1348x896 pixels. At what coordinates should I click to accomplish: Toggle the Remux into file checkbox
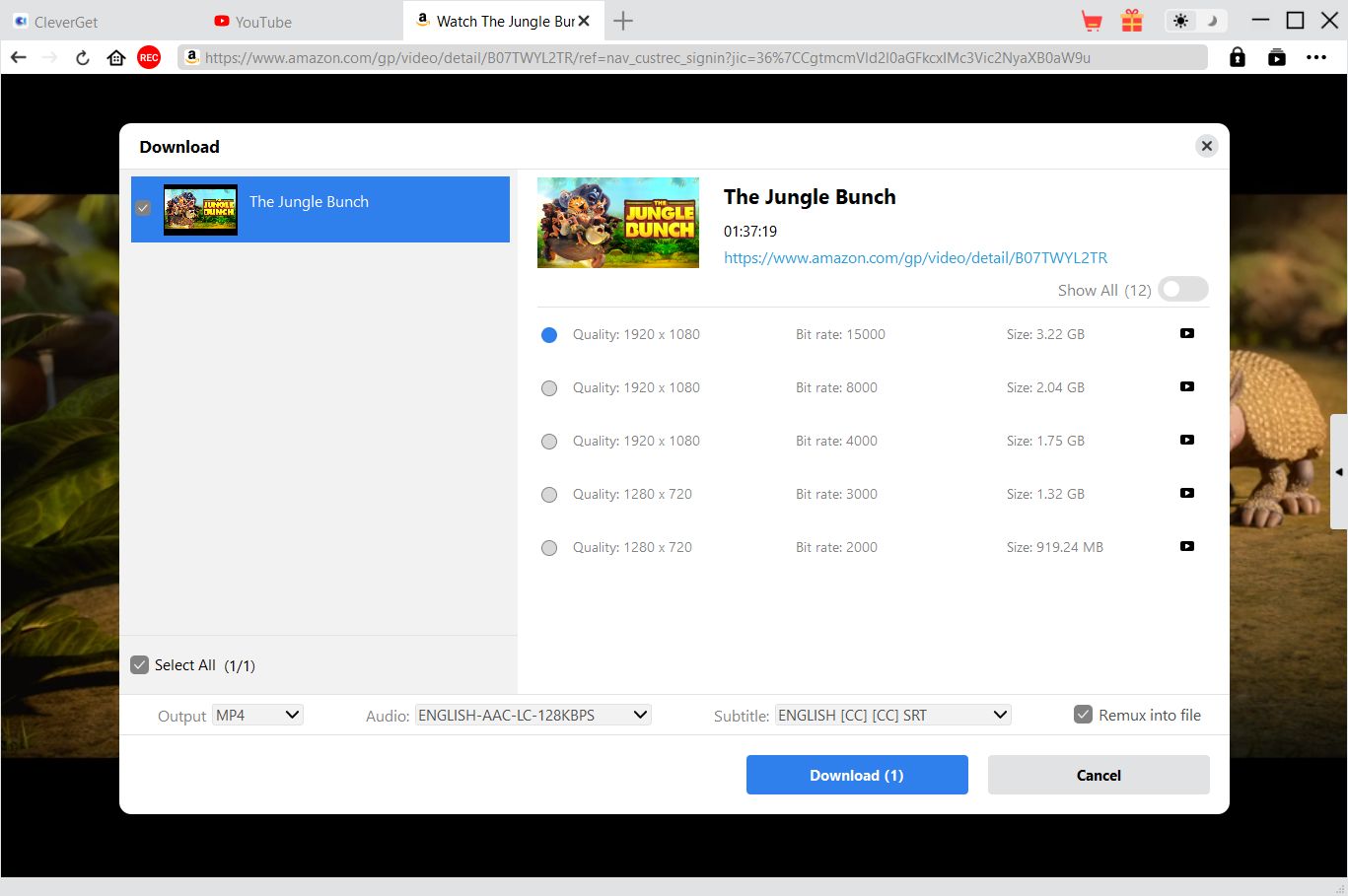(1083, 715)
